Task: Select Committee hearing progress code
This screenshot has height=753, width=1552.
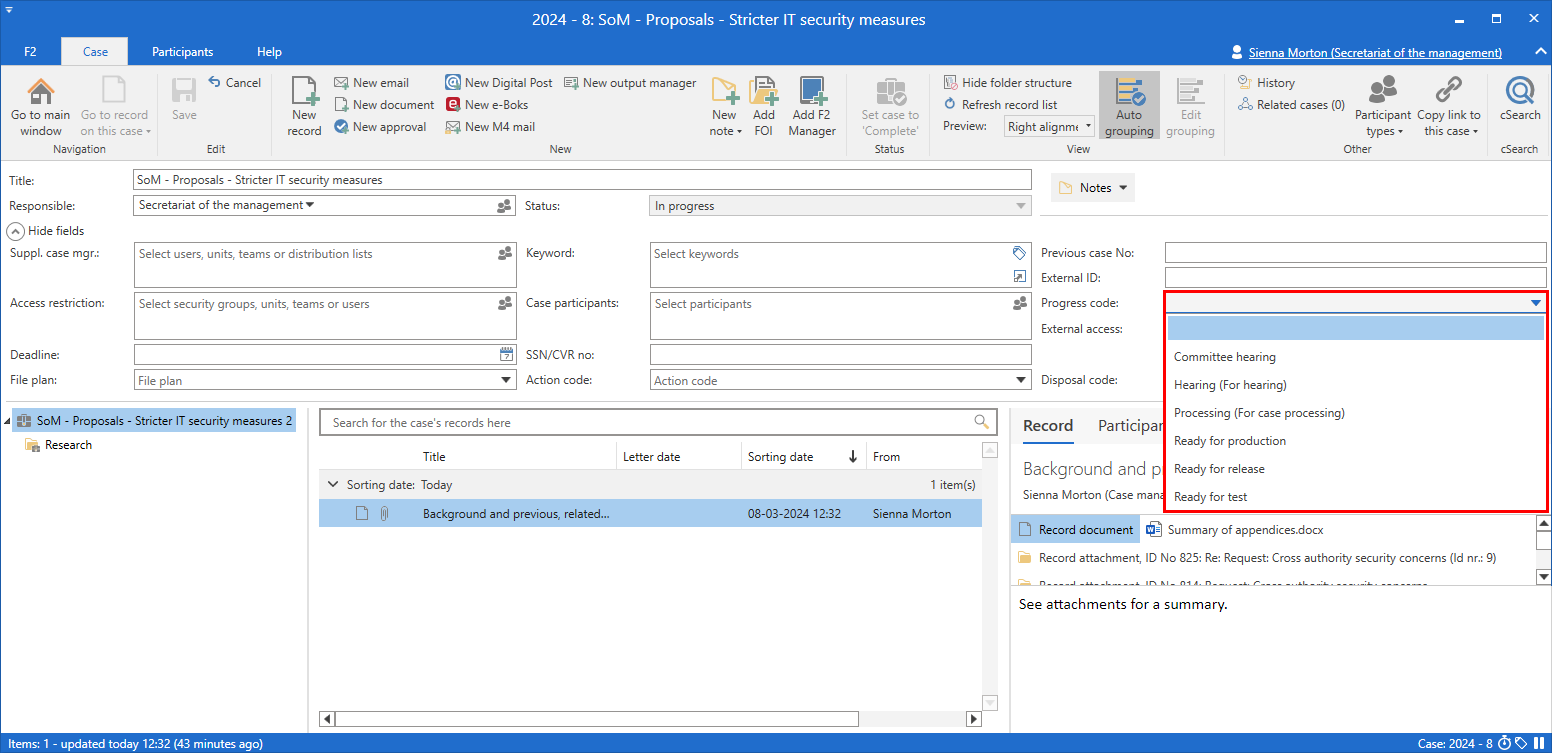Action: point(1356,357)
